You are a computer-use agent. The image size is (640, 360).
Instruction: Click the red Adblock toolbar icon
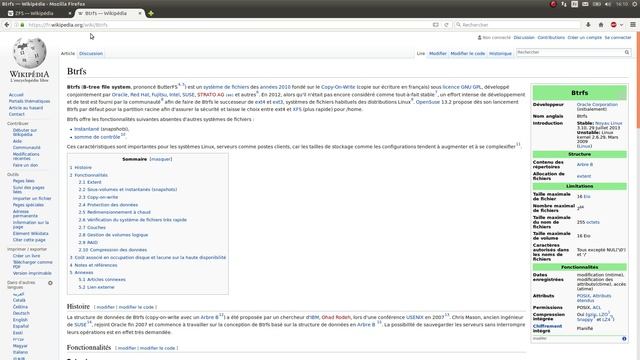(613, 25)
